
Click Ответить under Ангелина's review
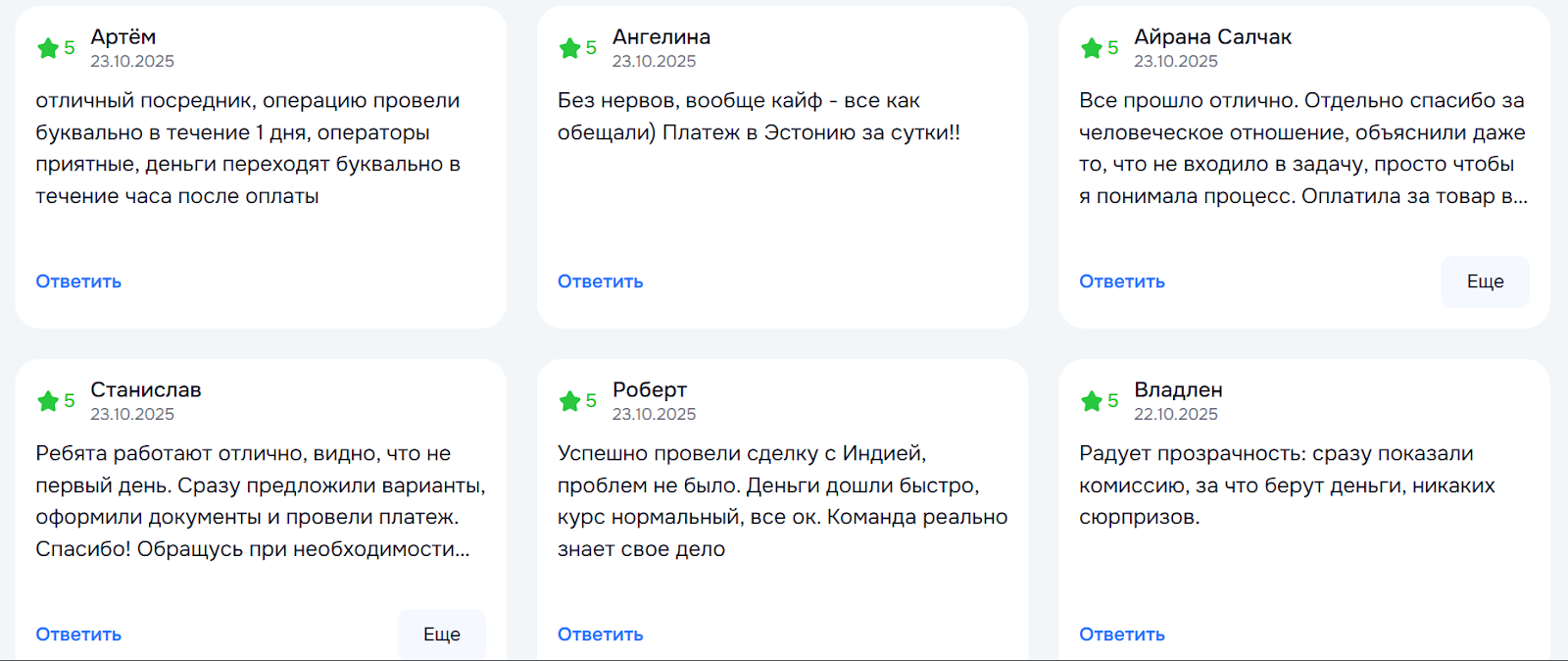pyautogui.click(x=600, y=281)
